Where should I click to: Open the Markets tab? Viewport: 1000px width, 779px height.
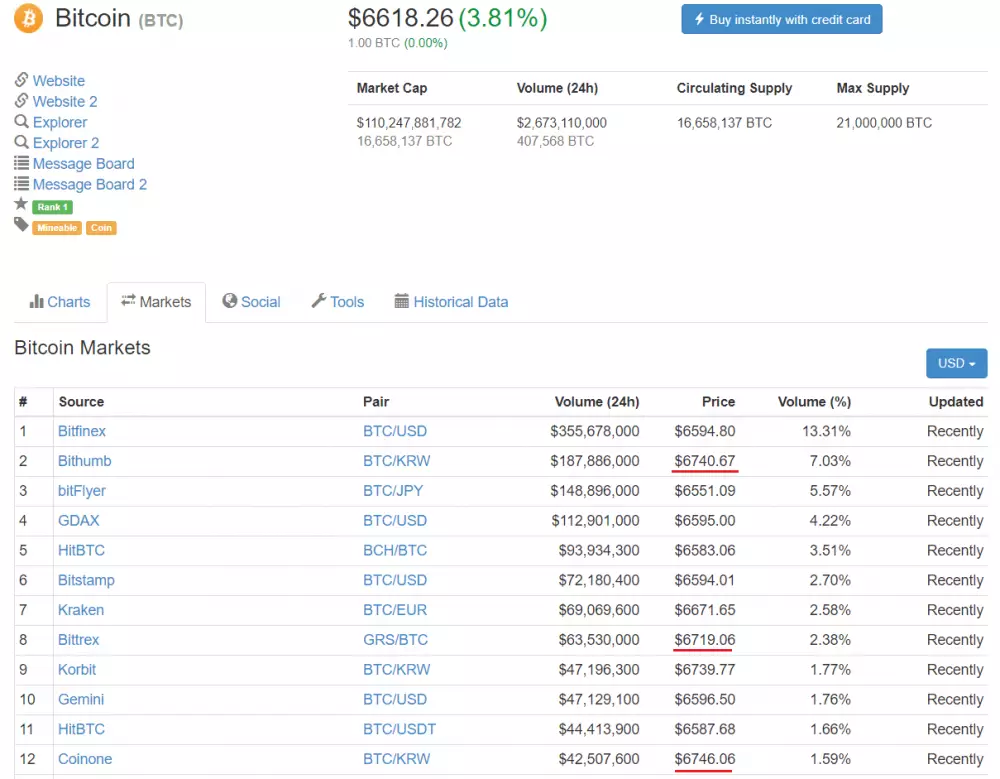(x=156, y=301)
